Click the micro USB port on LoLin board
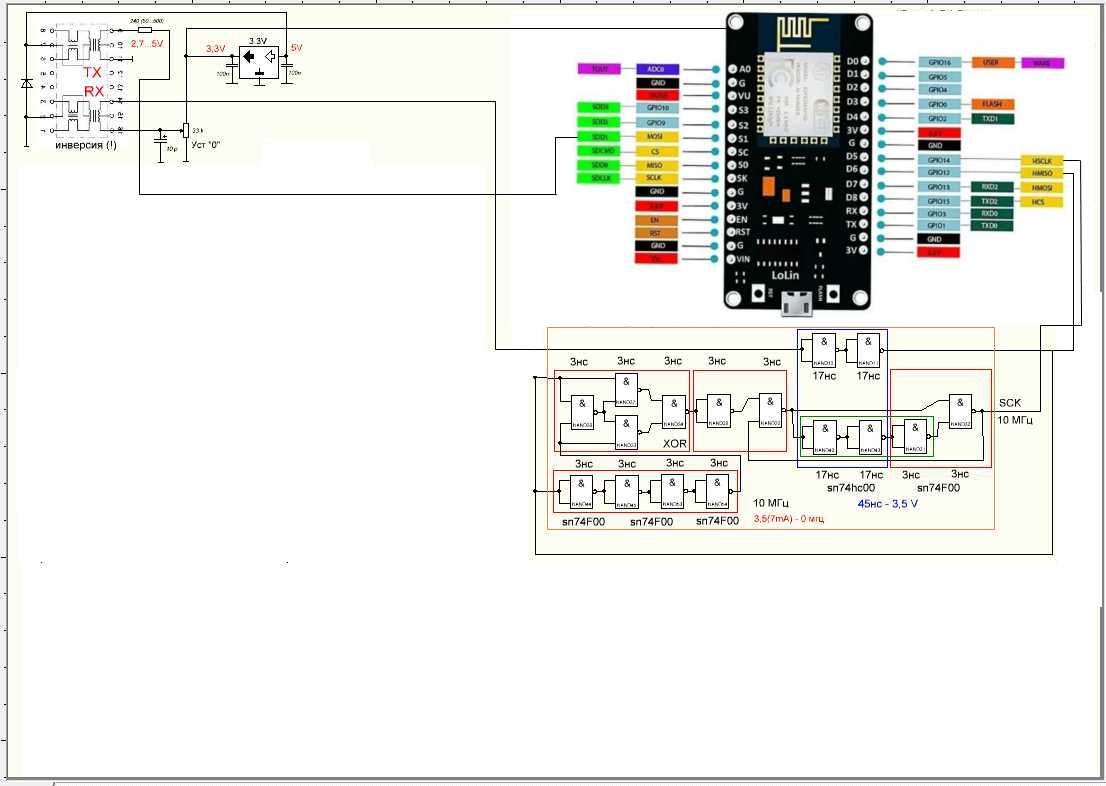Image resolution: width=1106 pixels, height=786 pixels. [797, 298]
